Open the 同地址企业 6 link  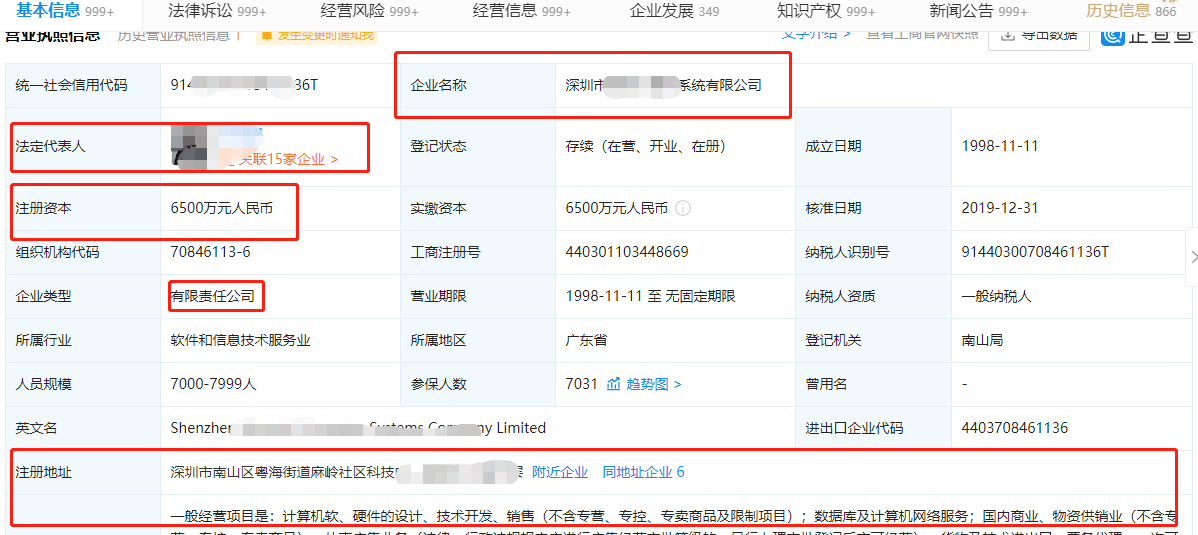point(643,472)
